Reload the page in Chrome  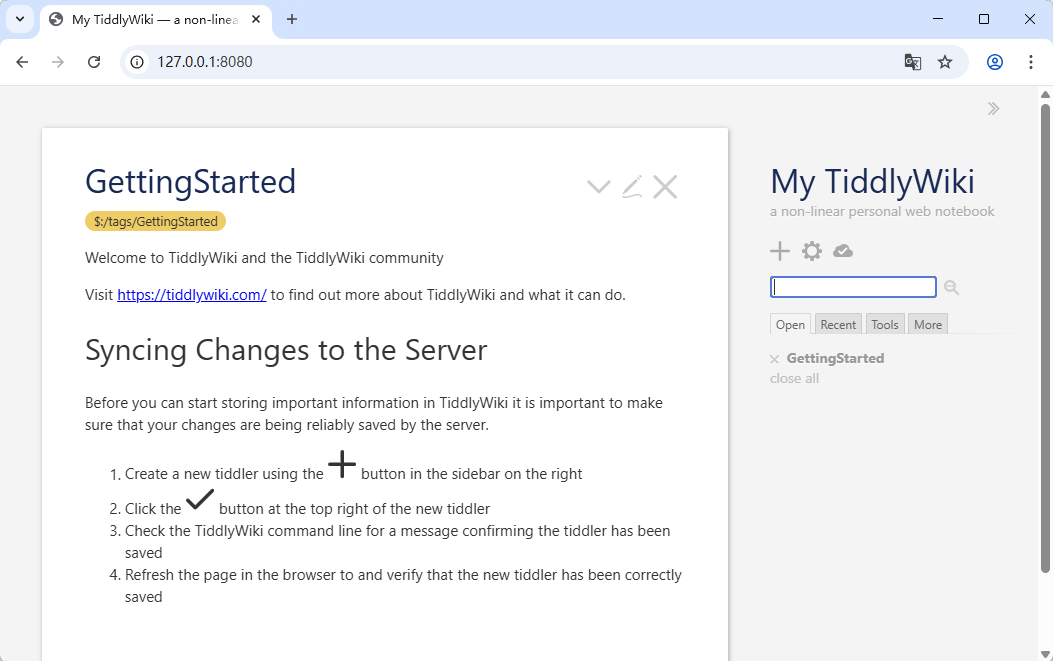coord(94,62)
